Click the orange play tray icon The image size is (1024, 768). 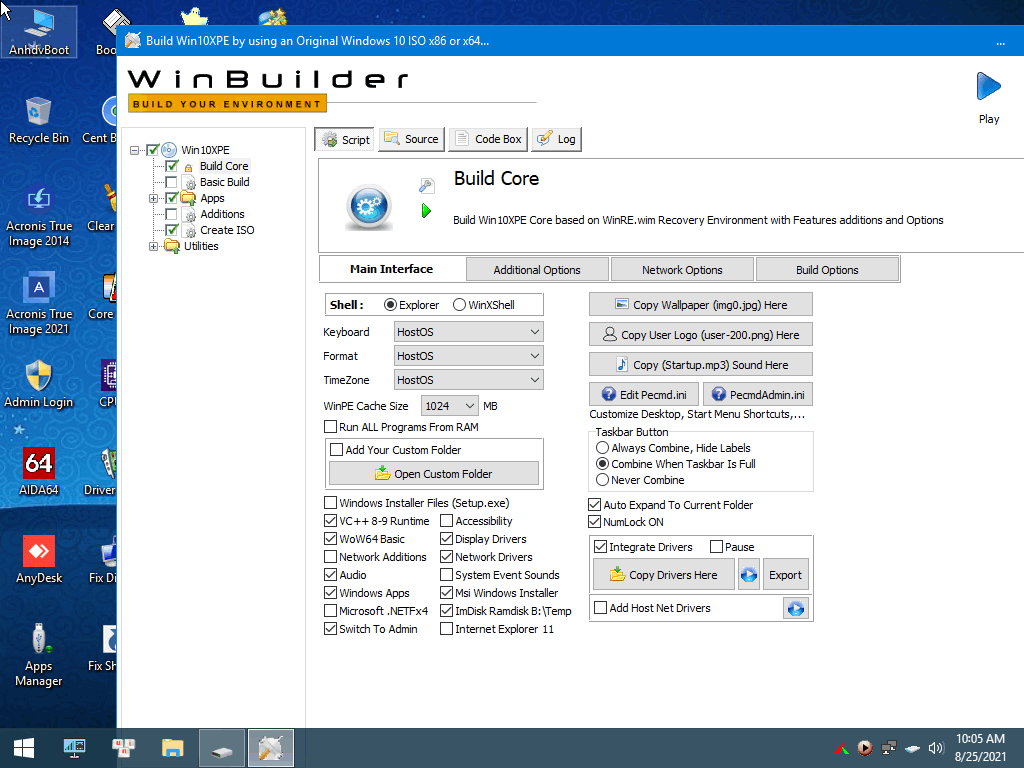pos(865,748)
